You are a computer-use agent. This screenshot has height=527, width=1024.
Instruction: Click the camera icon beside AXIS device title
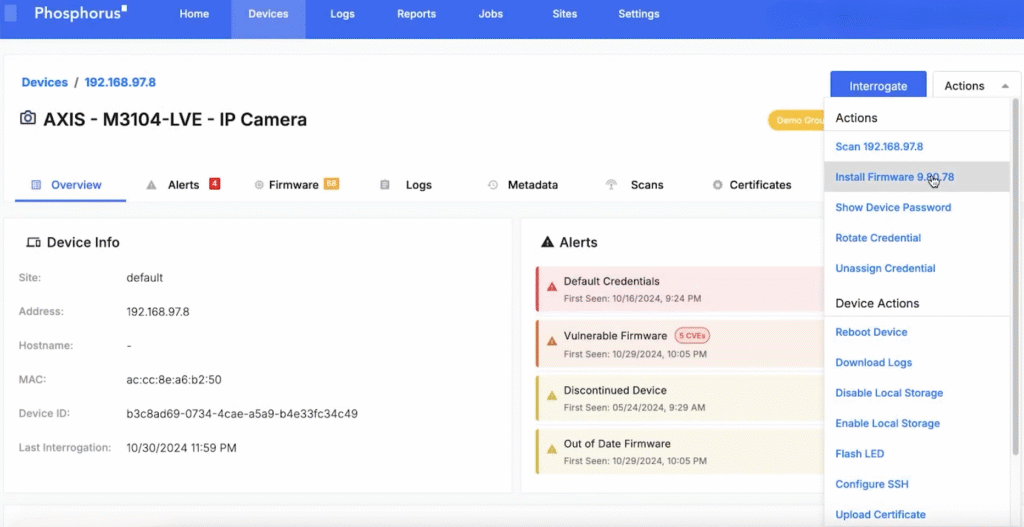28,119
